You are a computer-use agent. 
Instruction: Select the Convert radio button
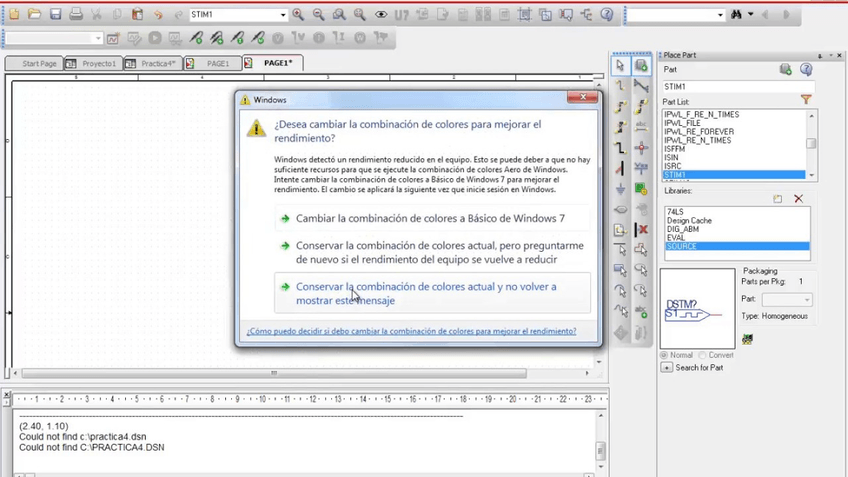click(702, 355)
